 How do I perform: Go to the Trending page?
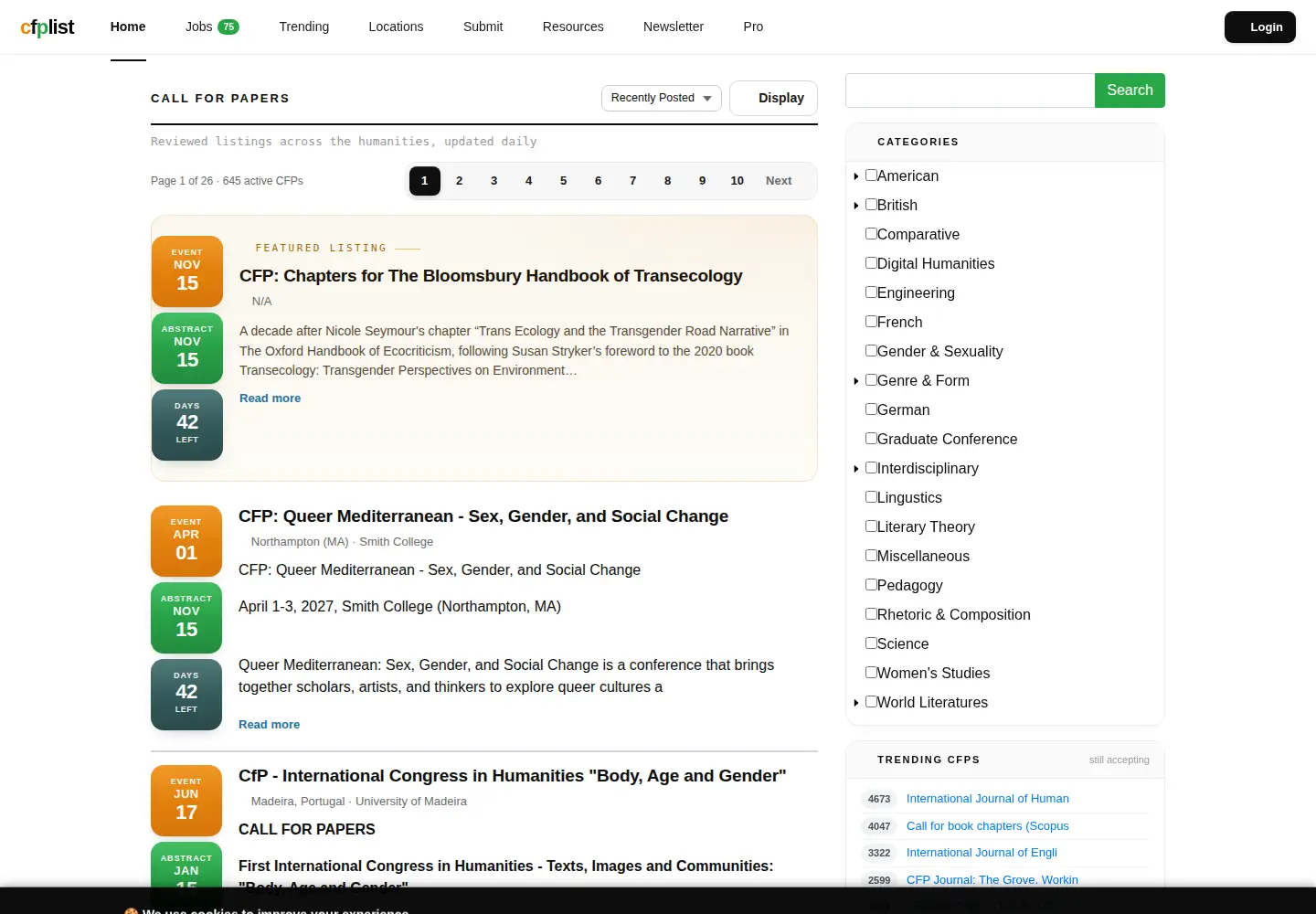click(303, 27)
